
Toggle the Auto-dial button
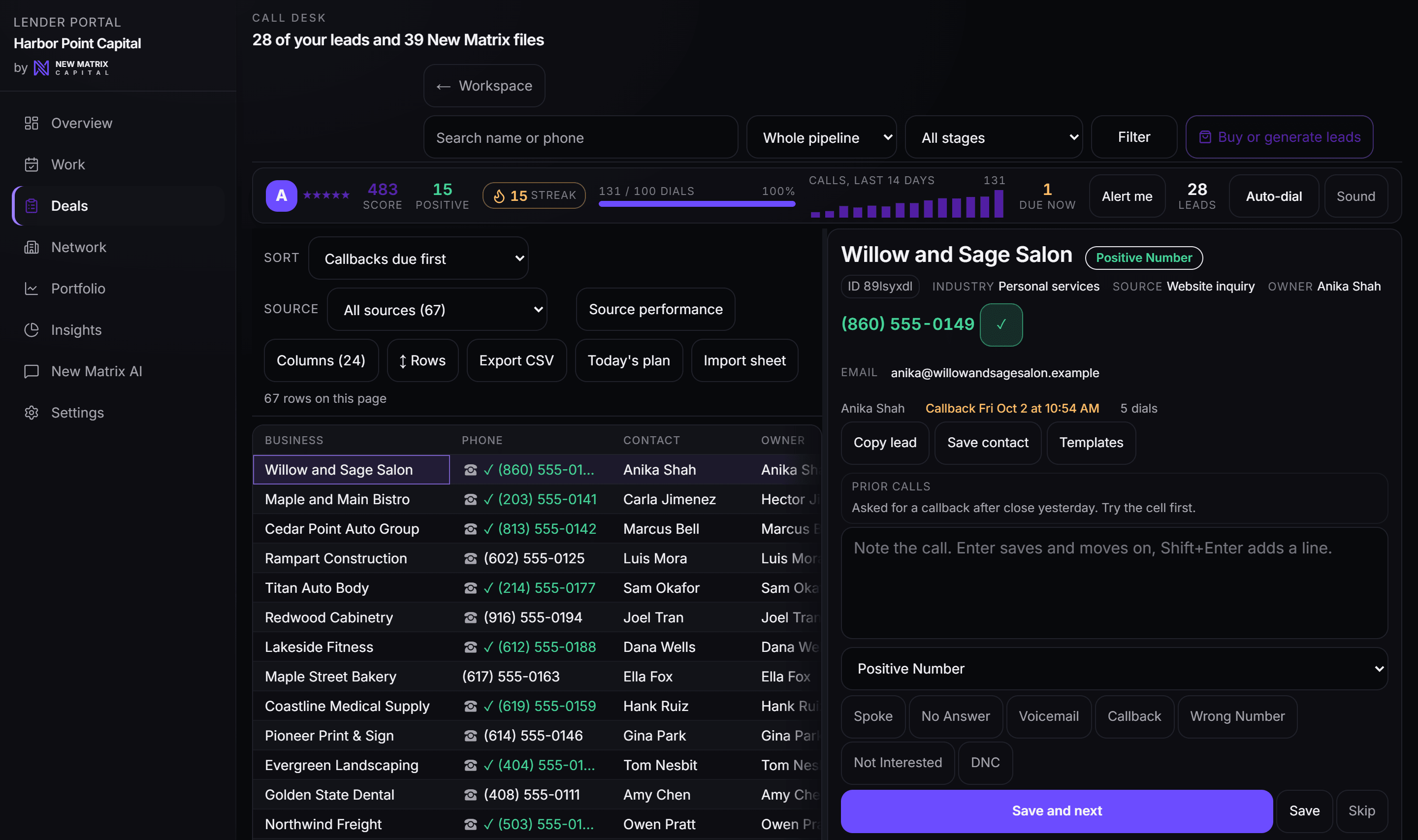coord(1273,196)
